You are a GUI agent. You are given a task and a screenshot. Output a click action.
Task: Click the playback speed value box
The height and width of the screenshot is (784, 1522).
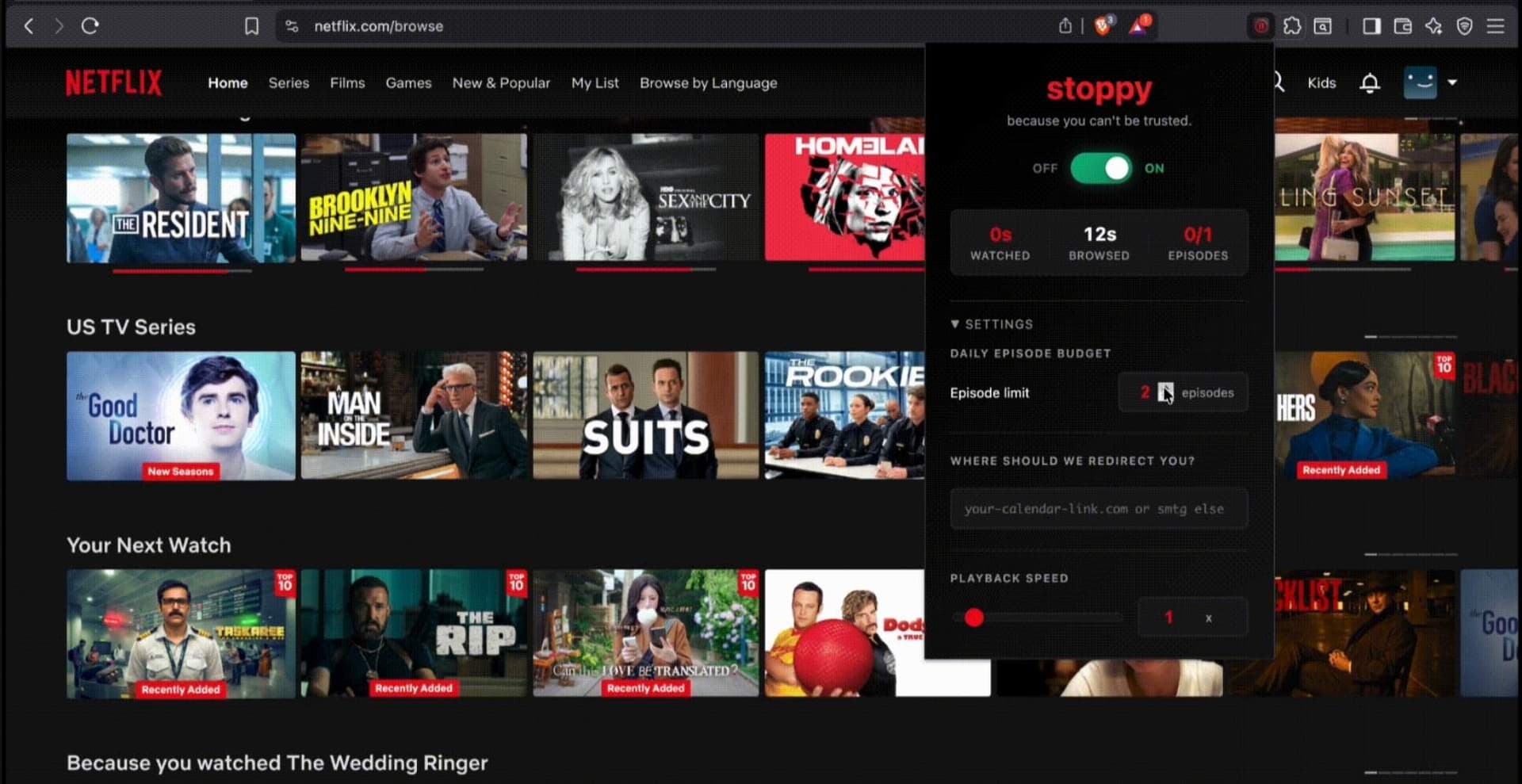click(x=1192, y=618)
